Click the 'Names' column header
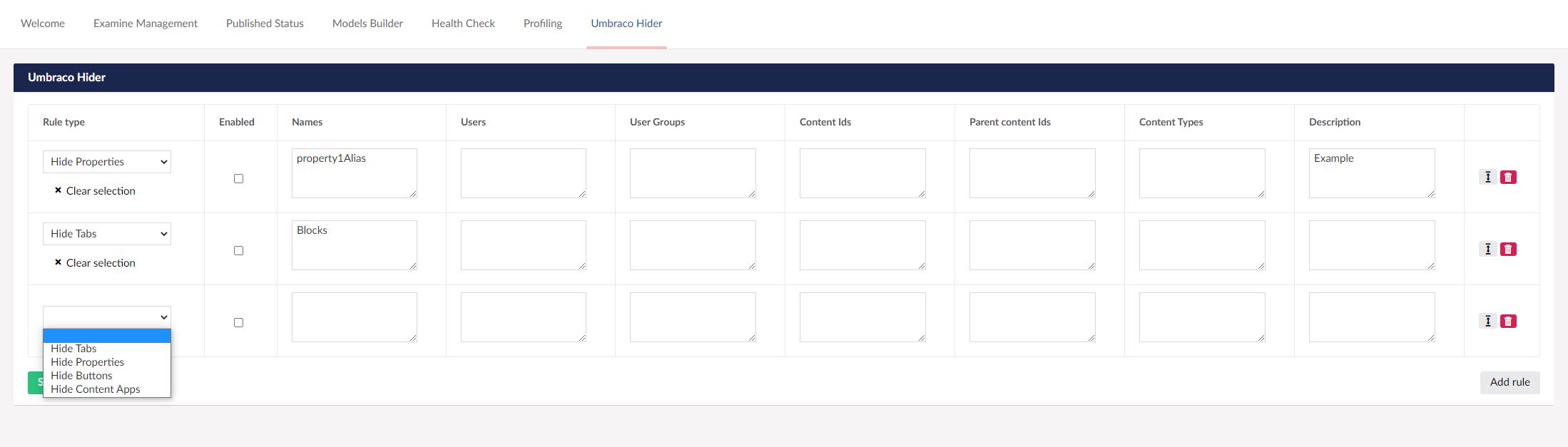 [307, 122]
